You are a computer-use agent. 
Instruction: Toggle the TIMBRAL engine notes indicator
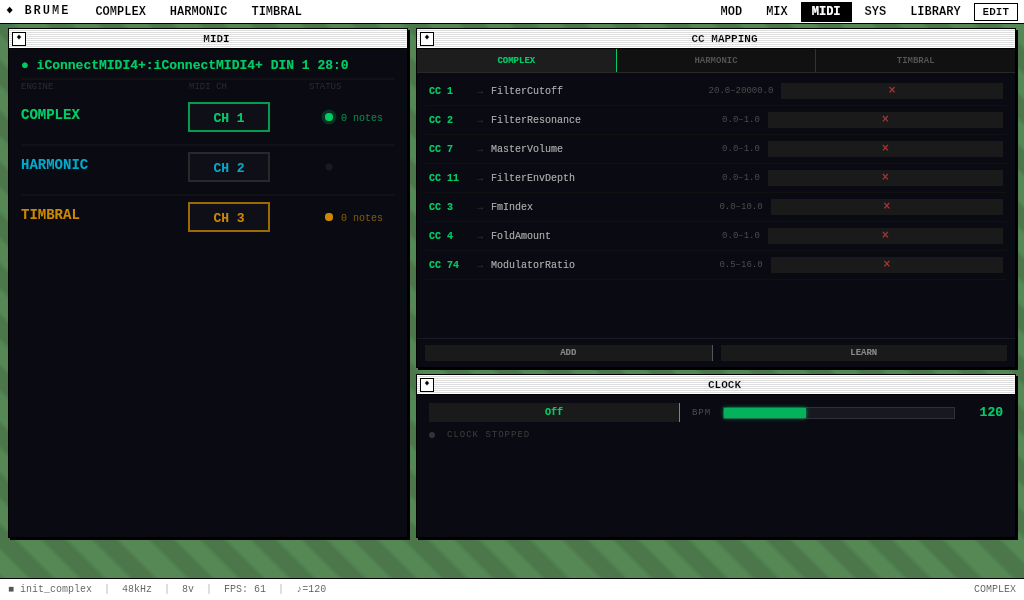click(330, 217)
